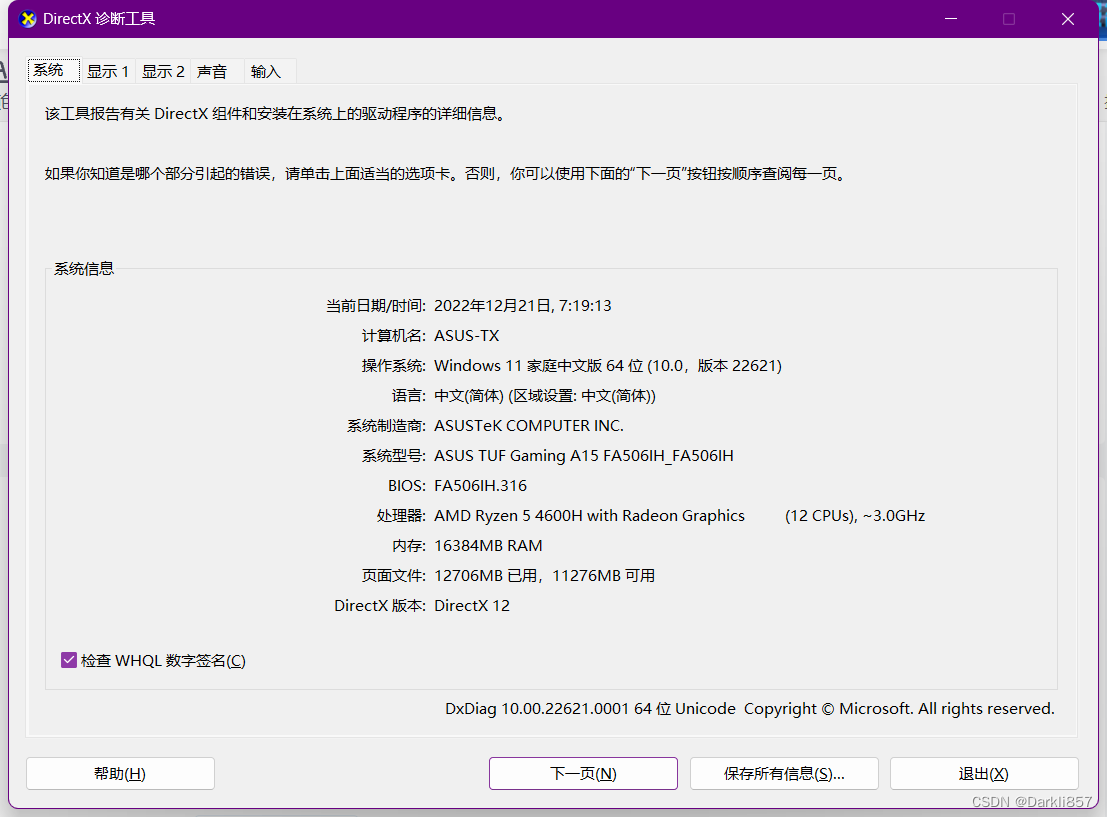This screenshot has height=817, width=1107.
Task: Select the 声音 tab
Action: point(213,70)
